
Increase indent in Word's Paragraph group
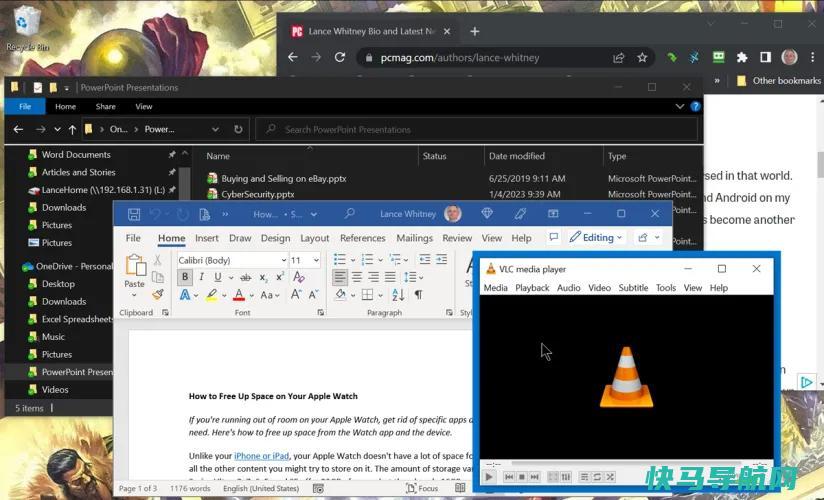(441, 259)
